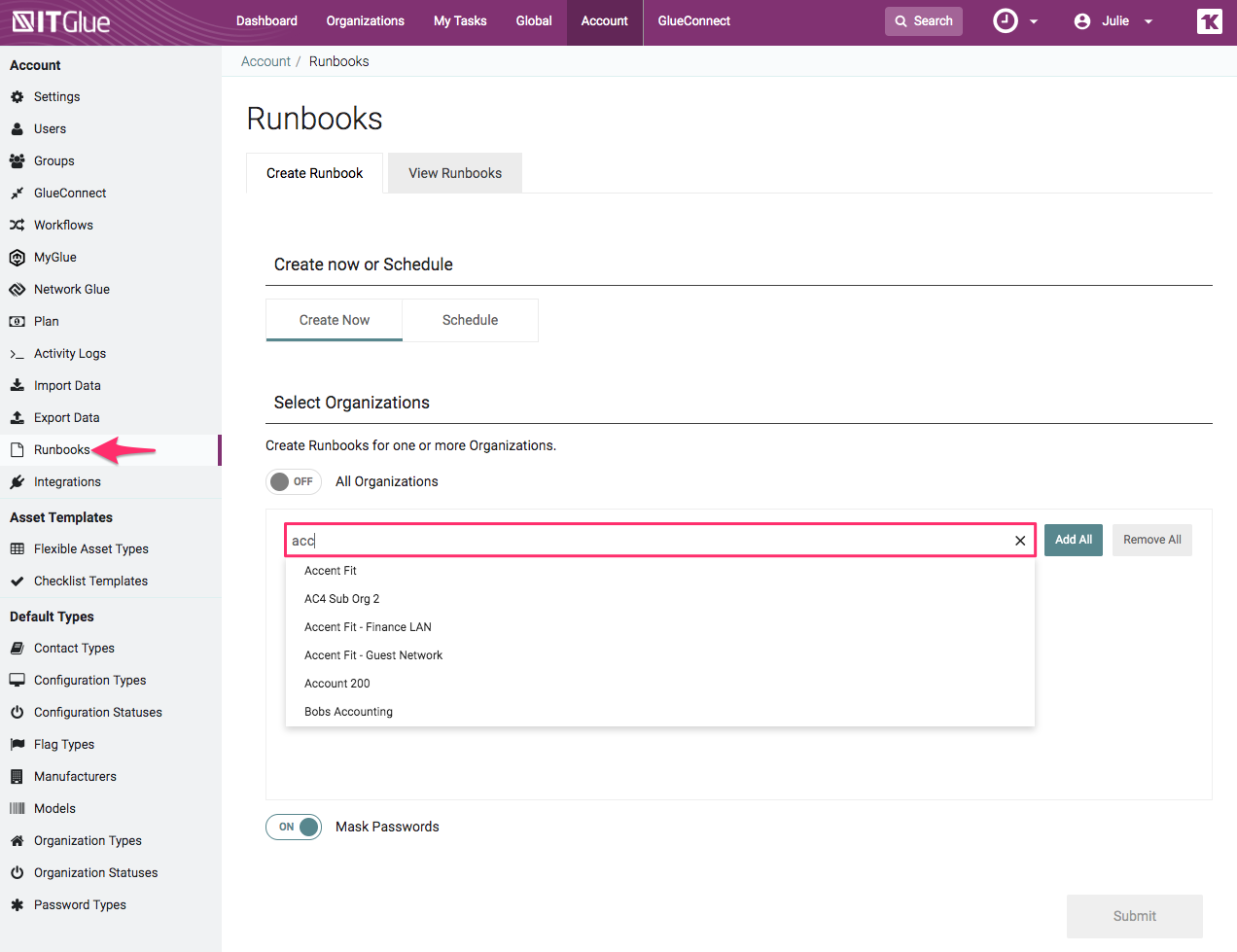The width and height of the screenshot is (1237, 952).
Task: Click the Models barcode icon
Action: point(17,809)
